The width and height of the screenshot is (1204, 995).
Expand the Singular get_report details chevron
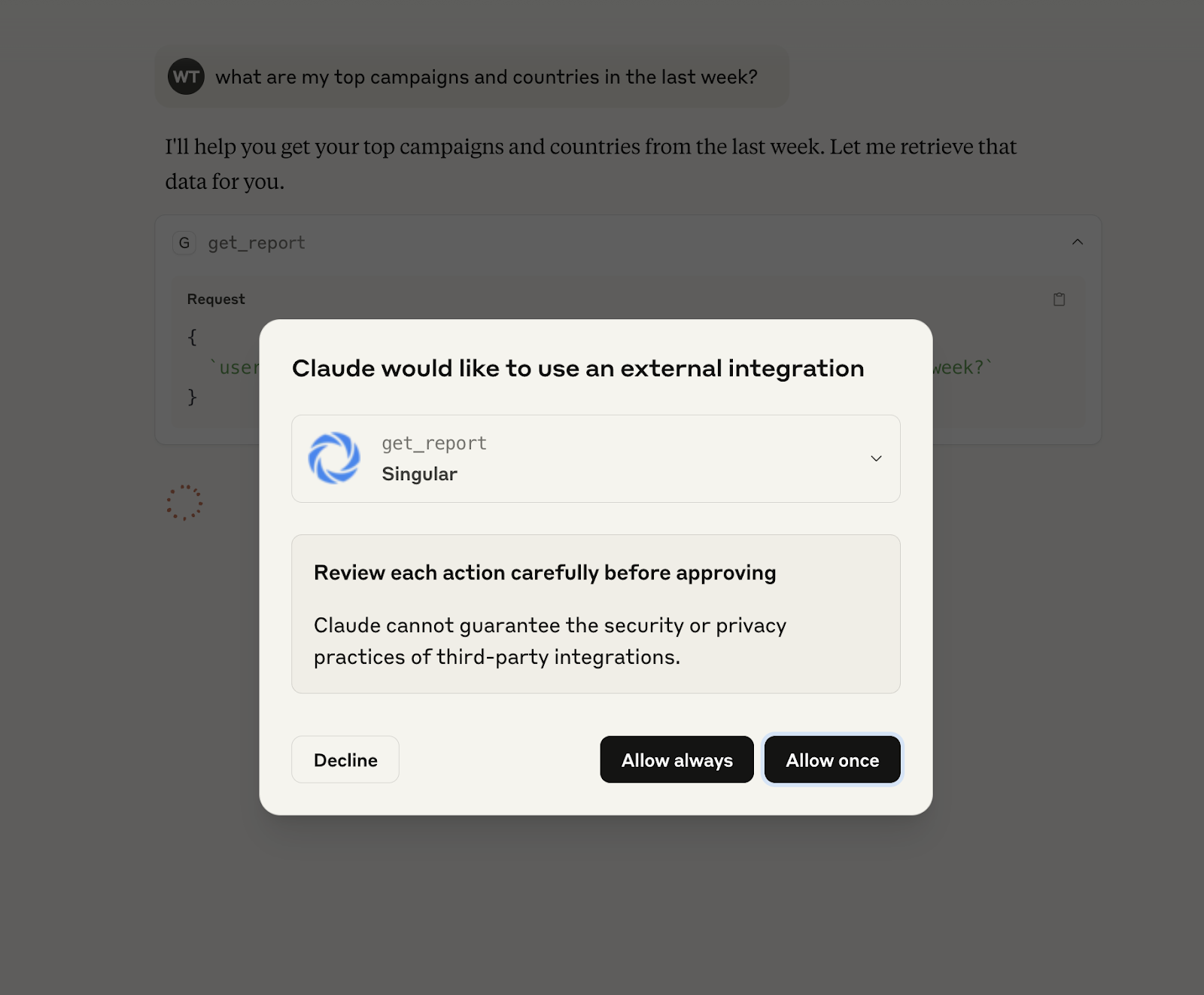click(x=876, y=458)
